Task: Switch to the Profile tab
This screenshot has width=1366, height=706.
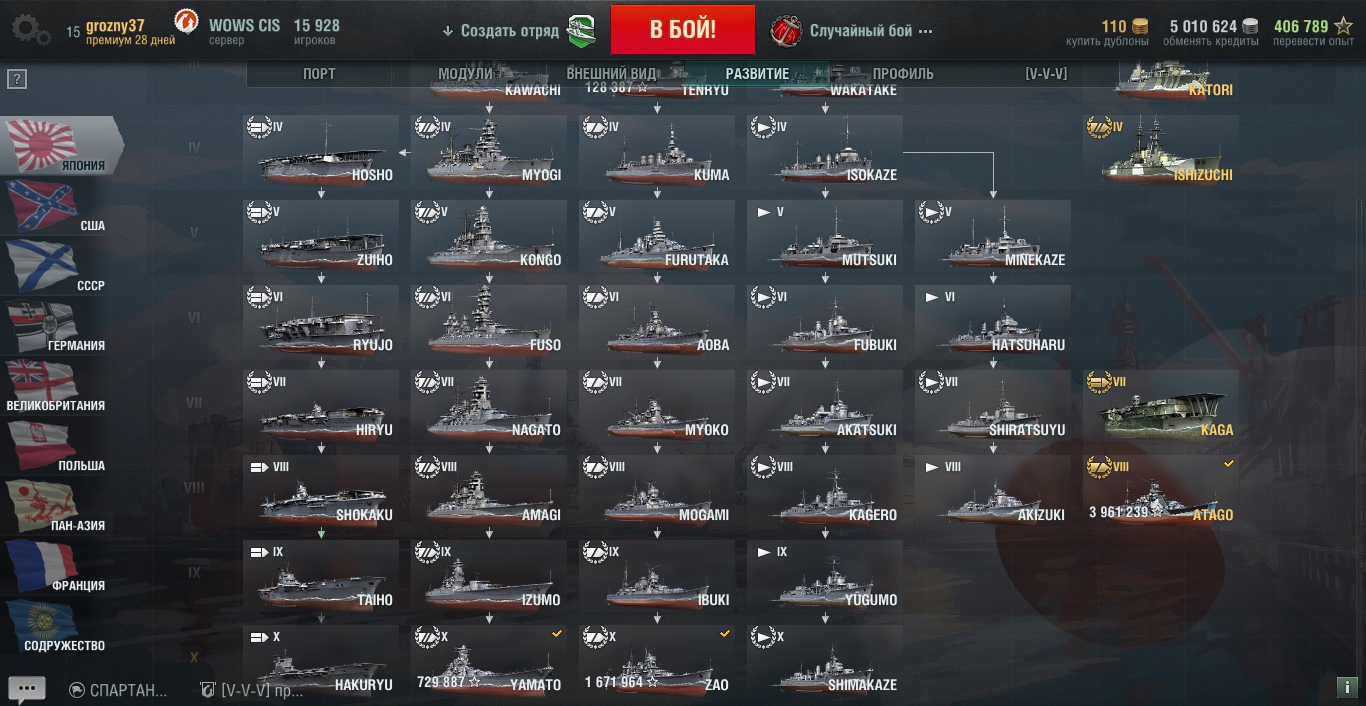Action: [x=903, y=74]
